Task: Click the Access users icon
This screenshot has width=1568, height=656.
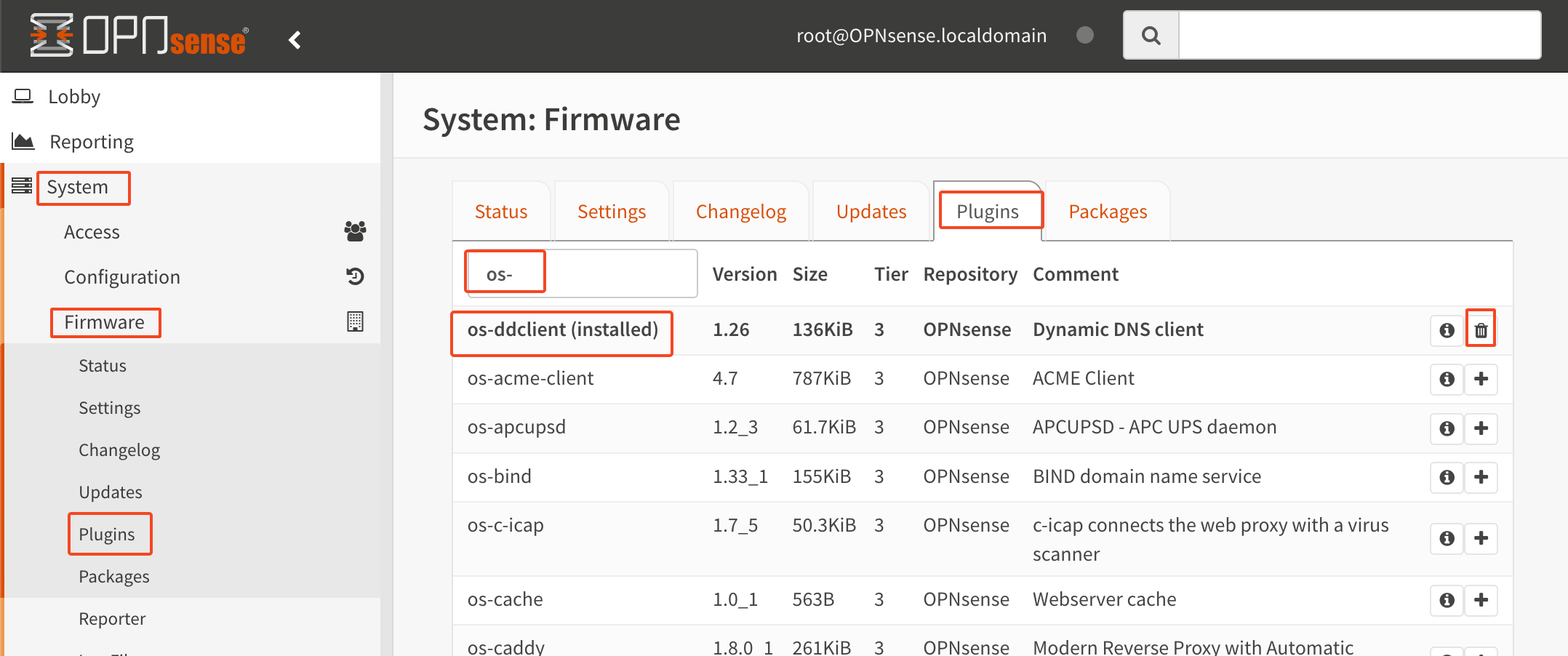Action: pos(355,231)
